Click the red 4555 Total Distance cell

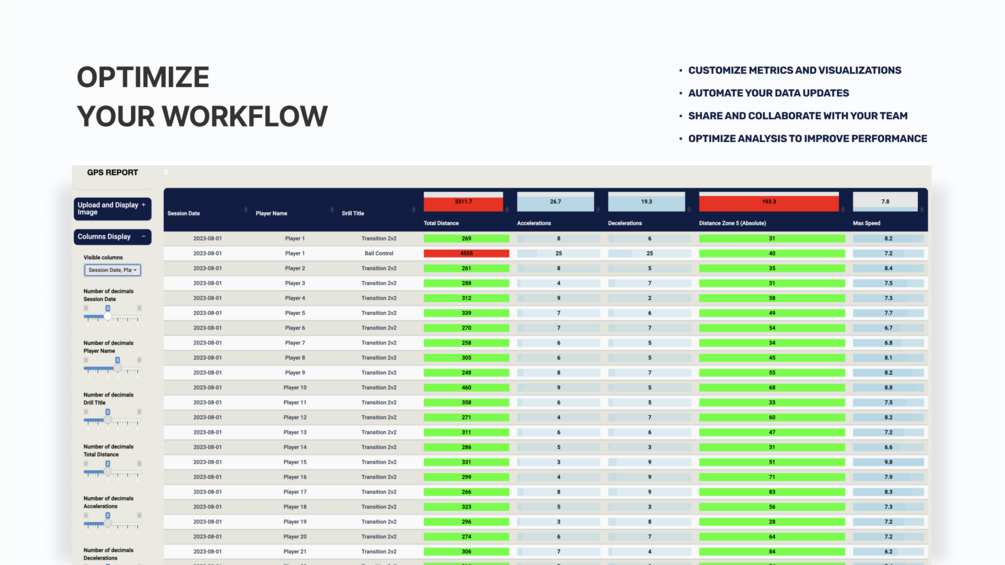click(x=466, y=254)
